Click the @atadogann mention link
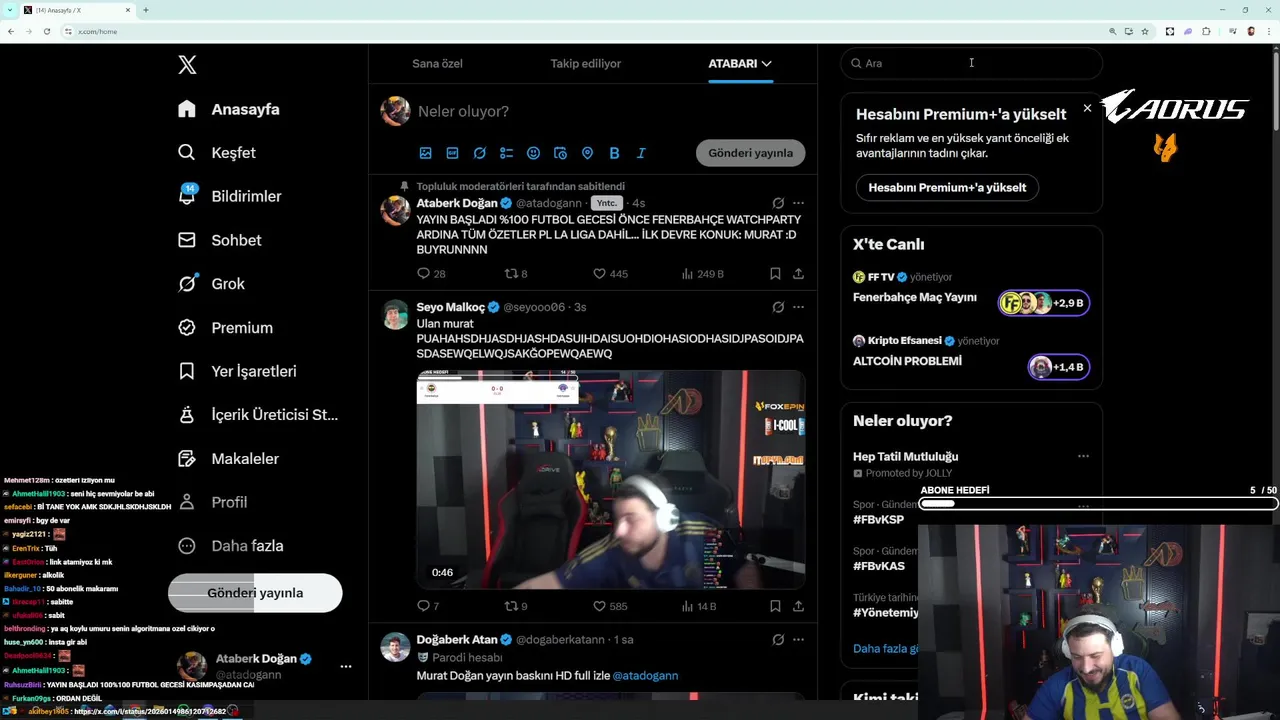Screen dimensions: 1280x720 pyautogui.click(x=645, y=676)
